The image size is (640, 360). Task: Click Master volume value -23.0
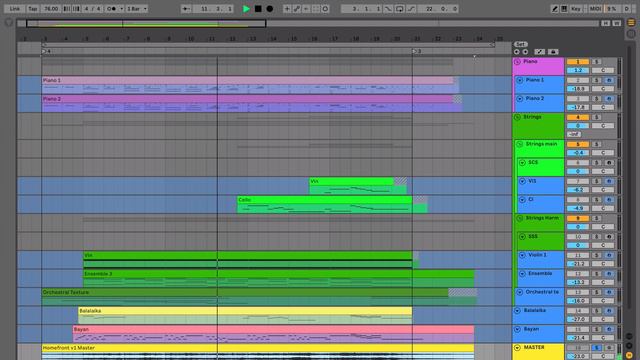tap(578, 356)
